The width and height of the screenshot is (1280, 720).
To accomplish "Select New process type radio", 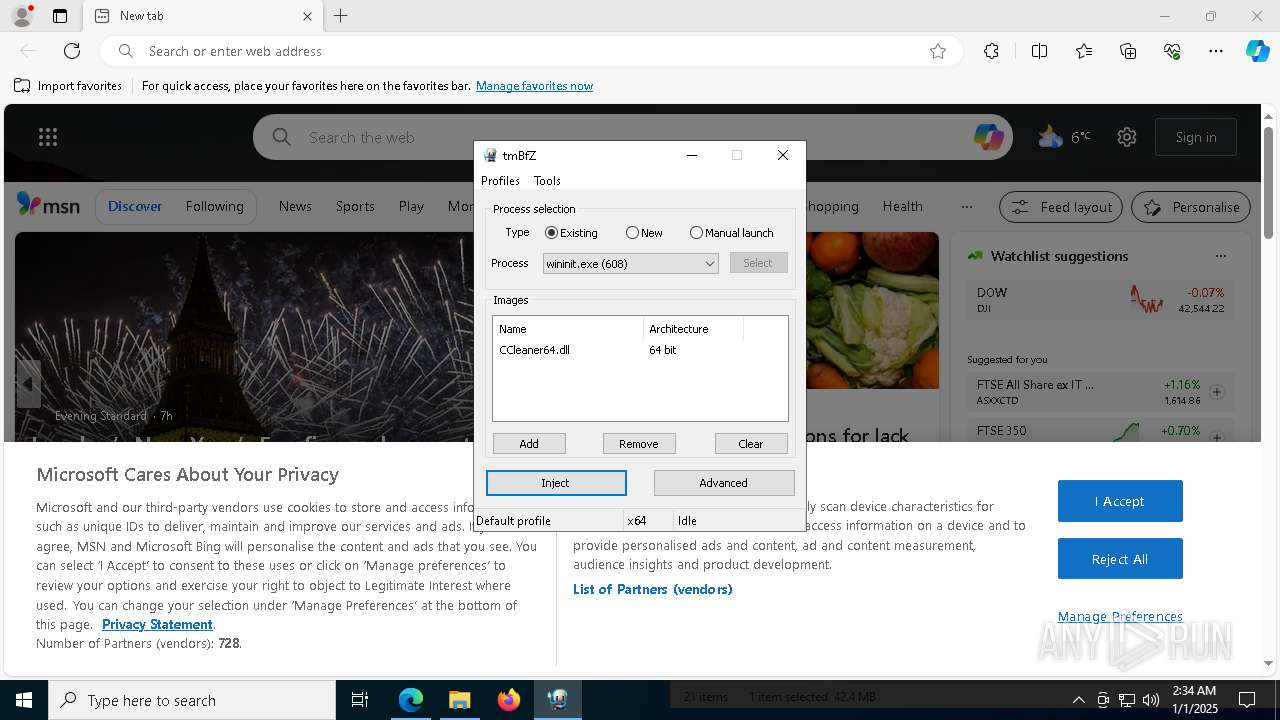I will (644, 233).
